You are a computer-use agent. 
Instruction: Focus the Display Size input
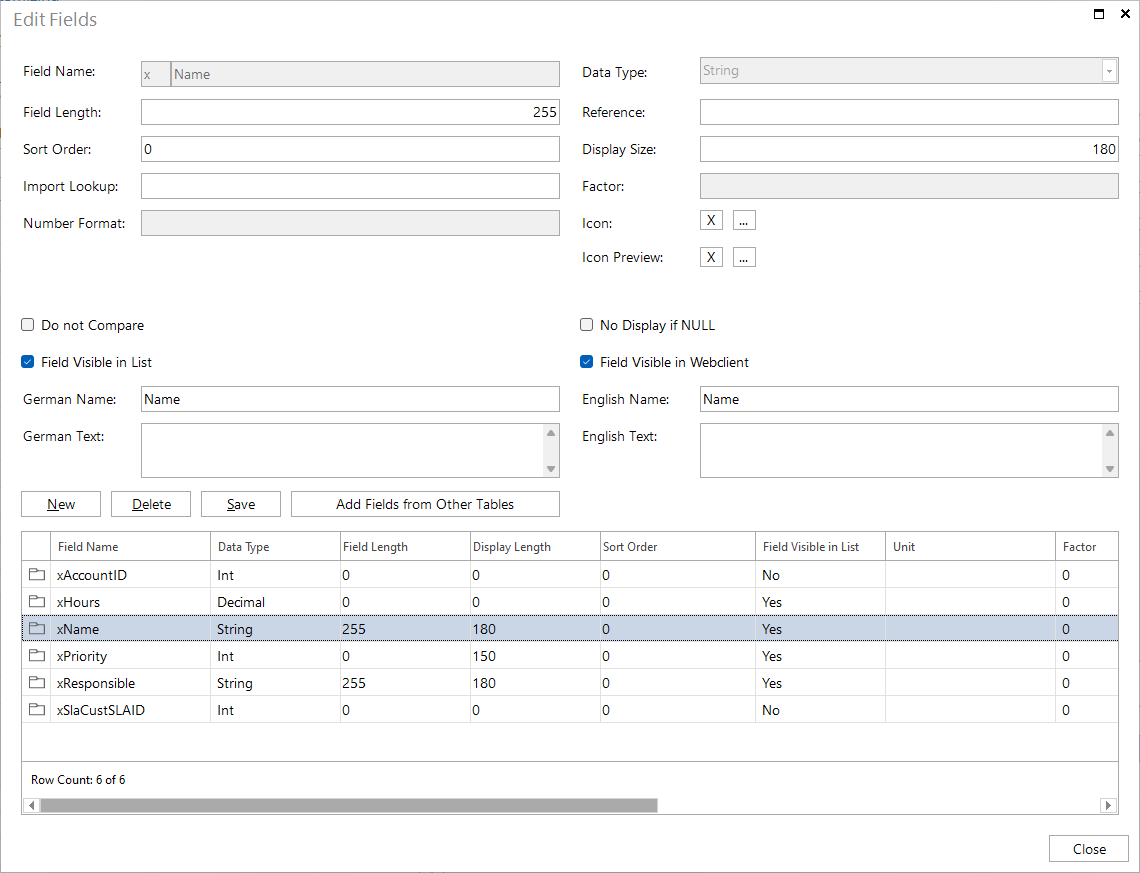(x=909, y=149)
